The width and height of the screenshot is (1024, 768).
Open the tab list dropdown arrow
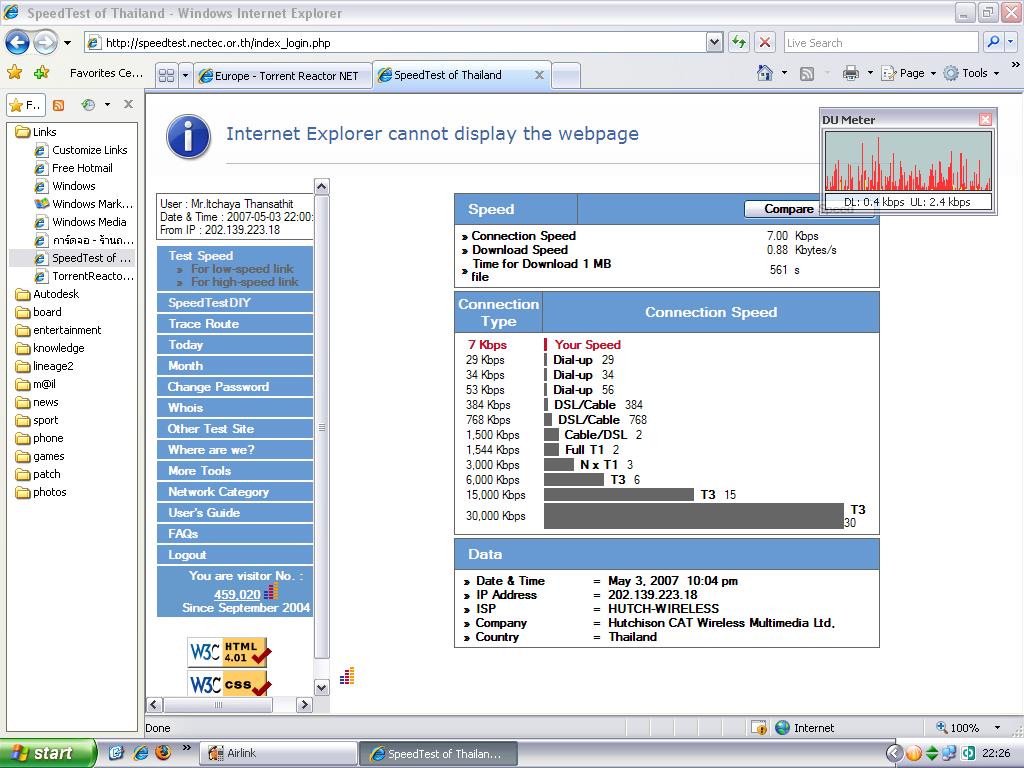click(x=185, y=76)
